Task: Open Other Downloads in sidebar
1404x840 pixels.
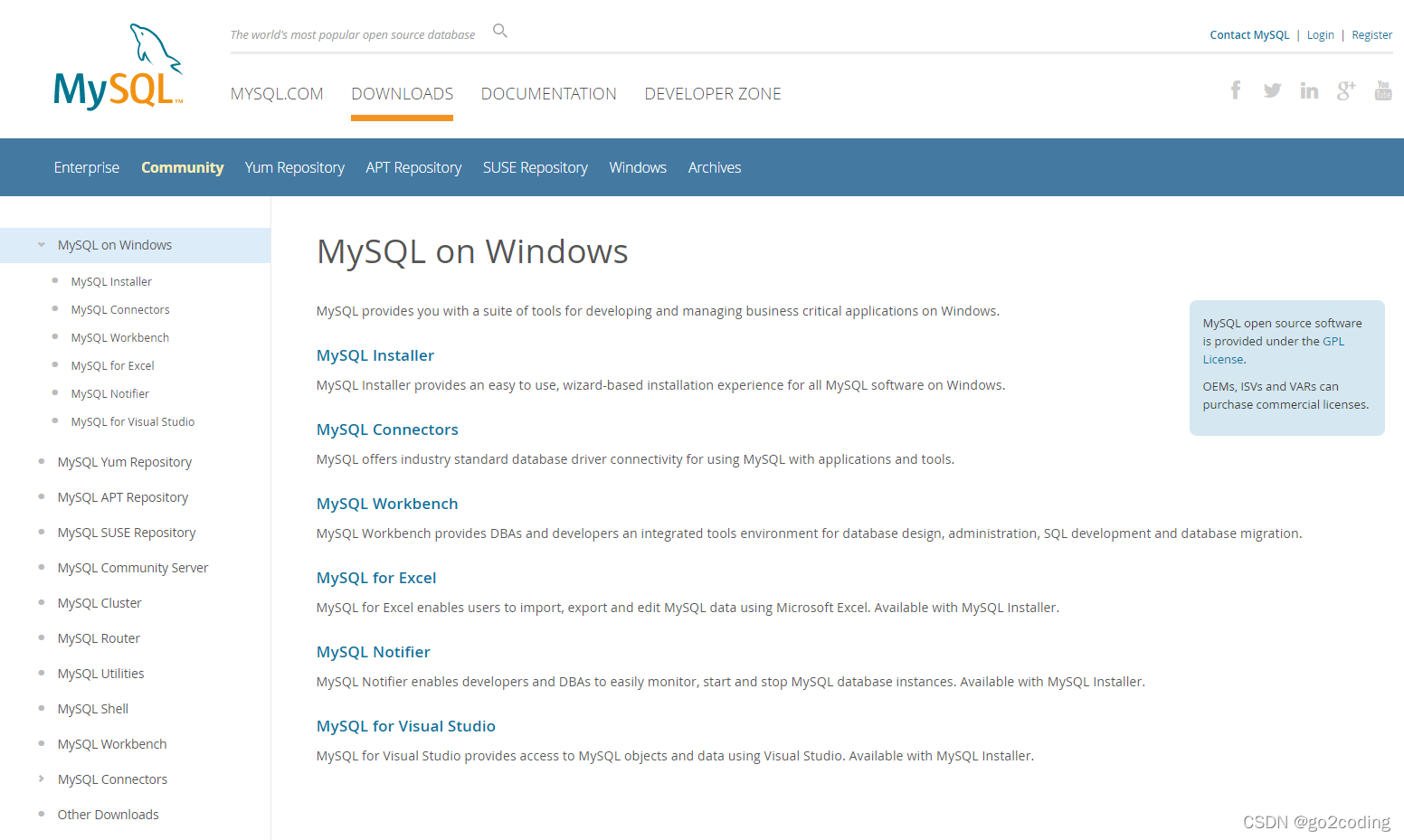Action: pyautogui.click(x=109, y=815)
